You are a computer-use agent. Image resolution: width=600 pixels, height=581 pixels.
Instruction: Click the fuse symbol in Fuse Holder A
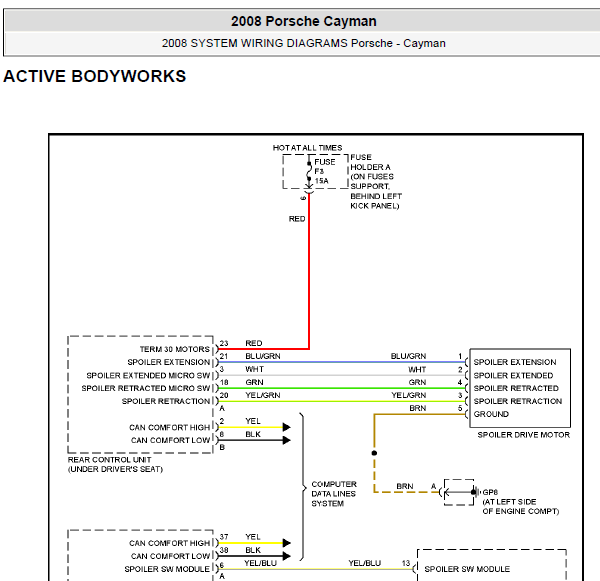[x=309, y=171]
